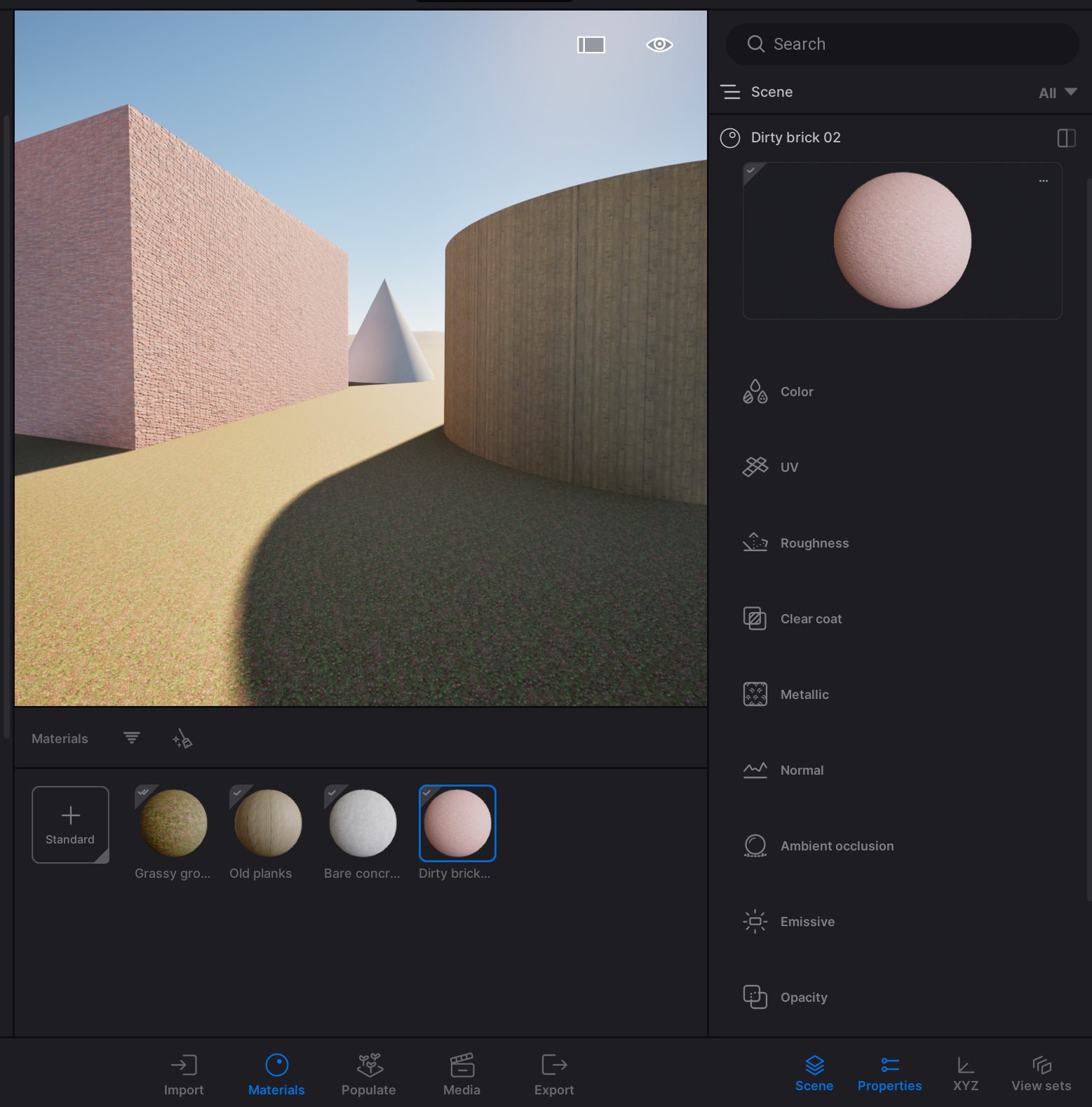Click the Export button
1092x1107 pixels.
(x=553, y=1074)
